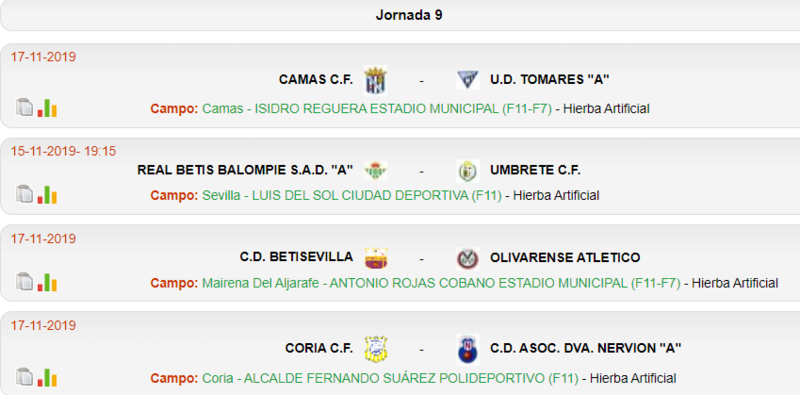
Task: Open match report icon for Camas C.F. match
Action: click(24, 107)
